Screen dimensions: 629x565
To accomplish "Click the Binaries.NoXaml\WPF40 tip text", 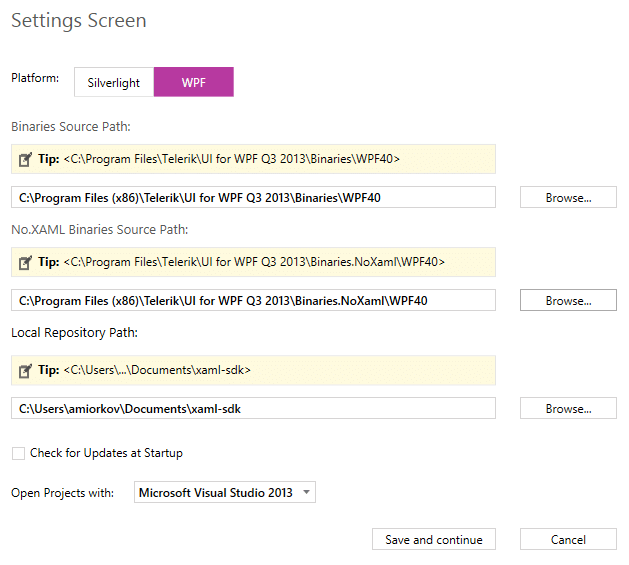I will 254,262.
